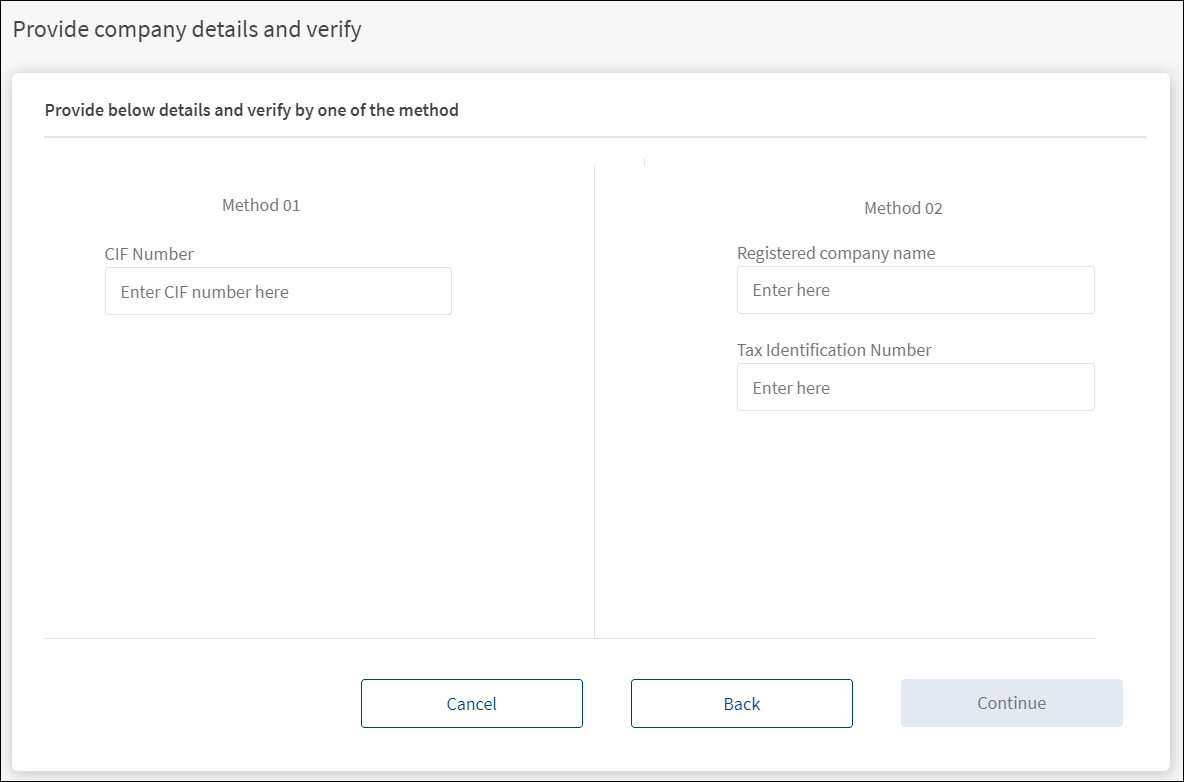This screenshot has width=1184, height=782.
Task: Click the 'Tax Identification Number' label text
Action: 834,350
